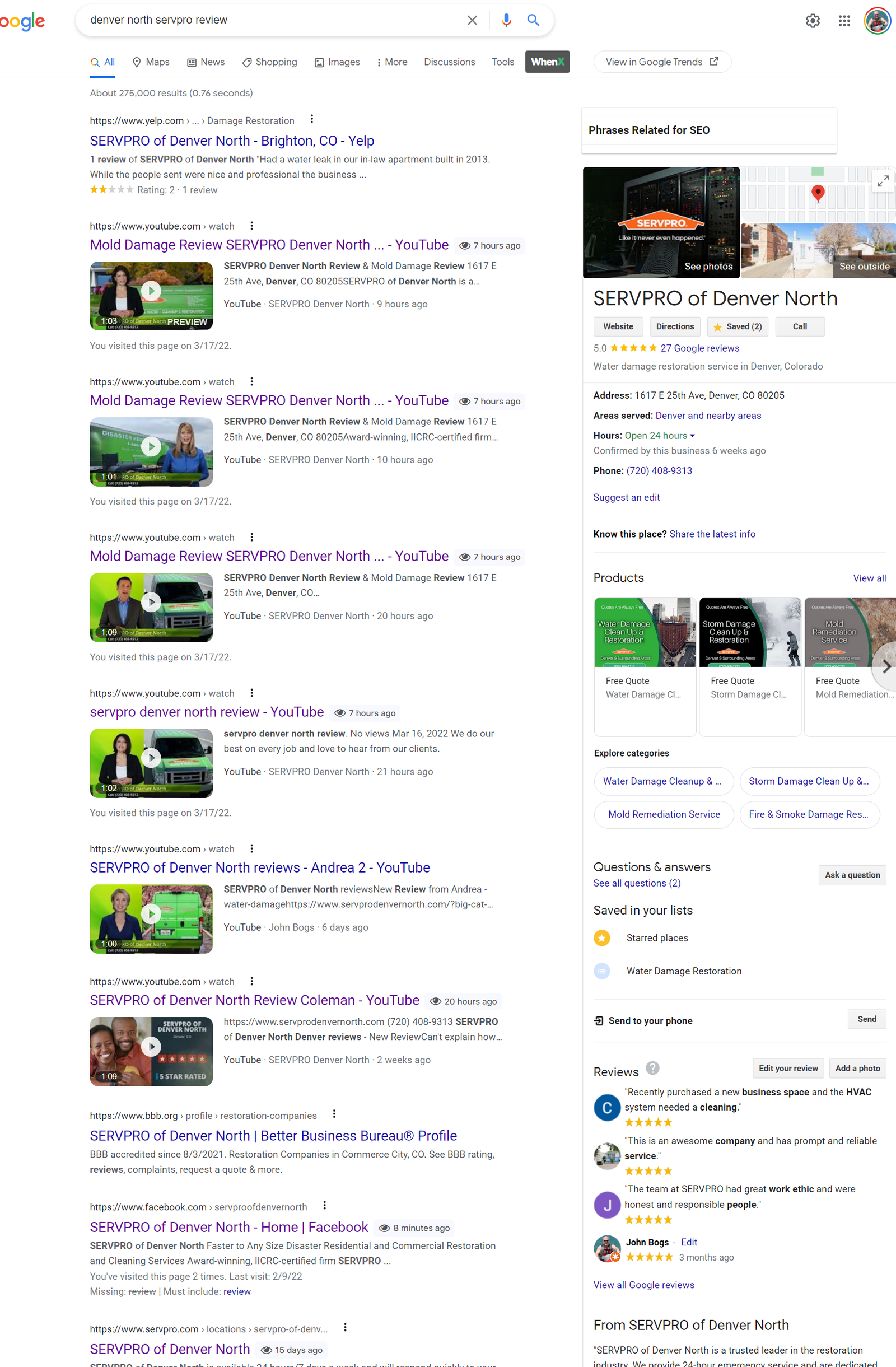The height and width of the screenshot is (1367, 896).
Task: Click the phone number (720) 408-9313
Action: tap(659, 471)
